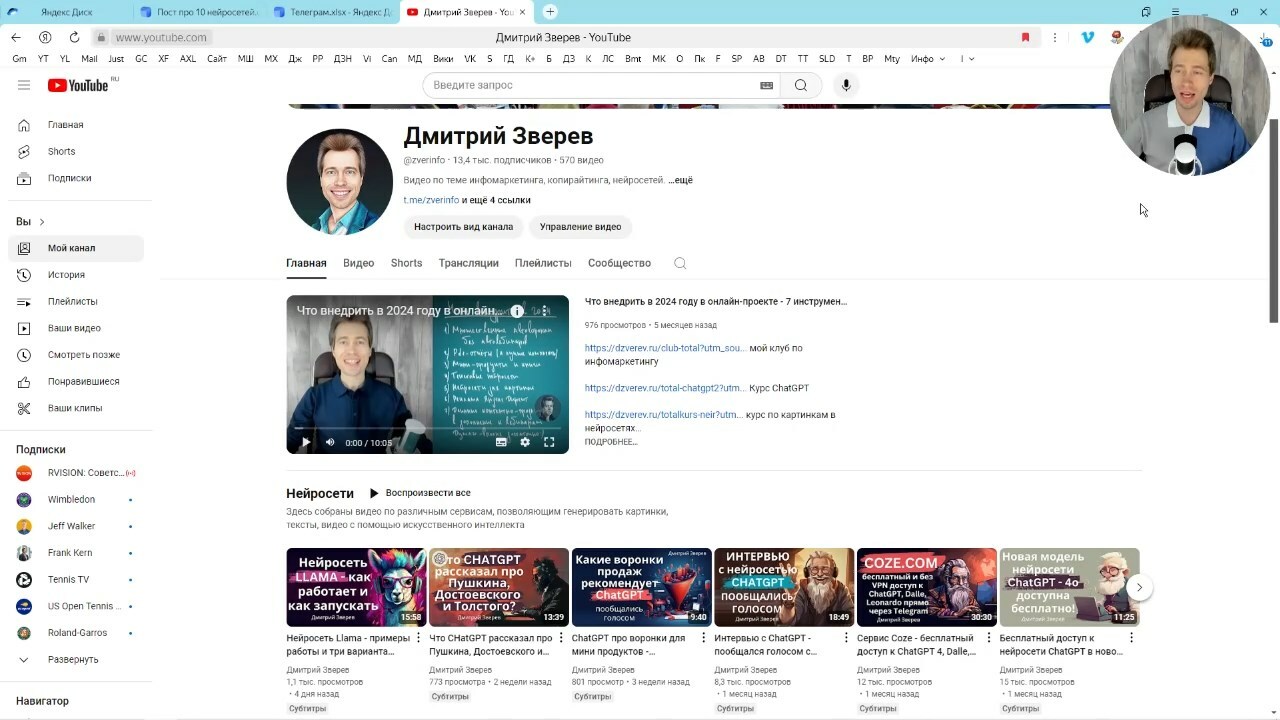Enter fullscreen in the featured video player
1280x720 pixels.
549,442
